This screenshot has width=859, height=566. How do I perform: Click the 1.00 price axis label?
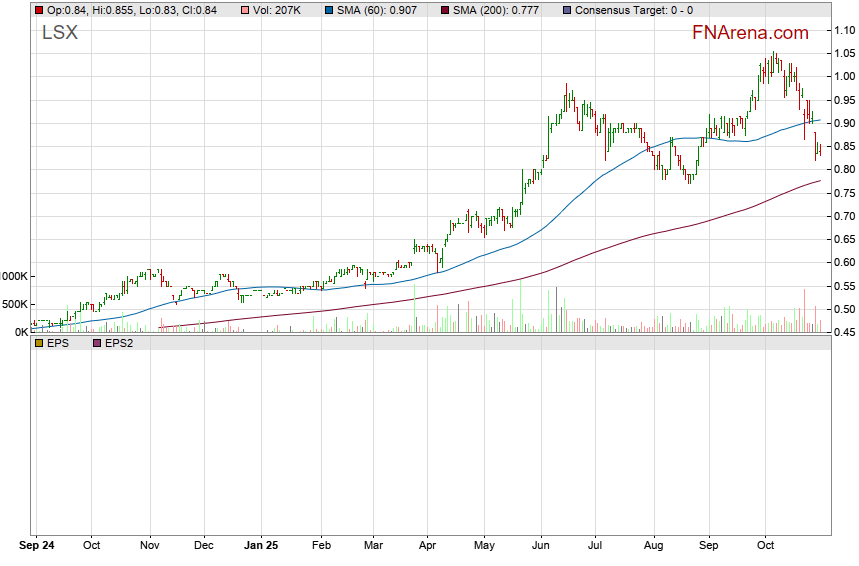[842, 77]
